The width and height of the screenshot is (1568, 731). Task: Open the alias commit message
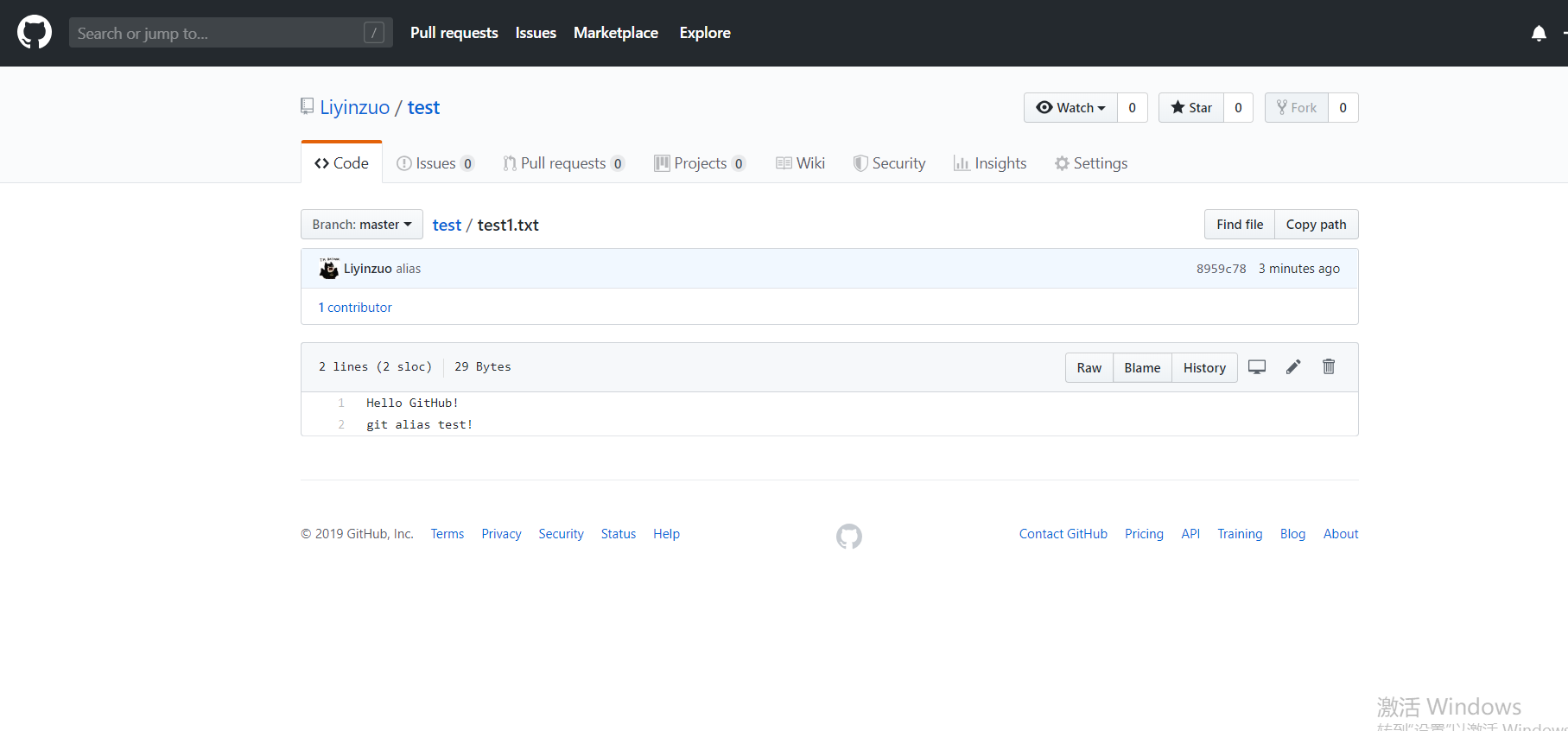pos(409,269)
